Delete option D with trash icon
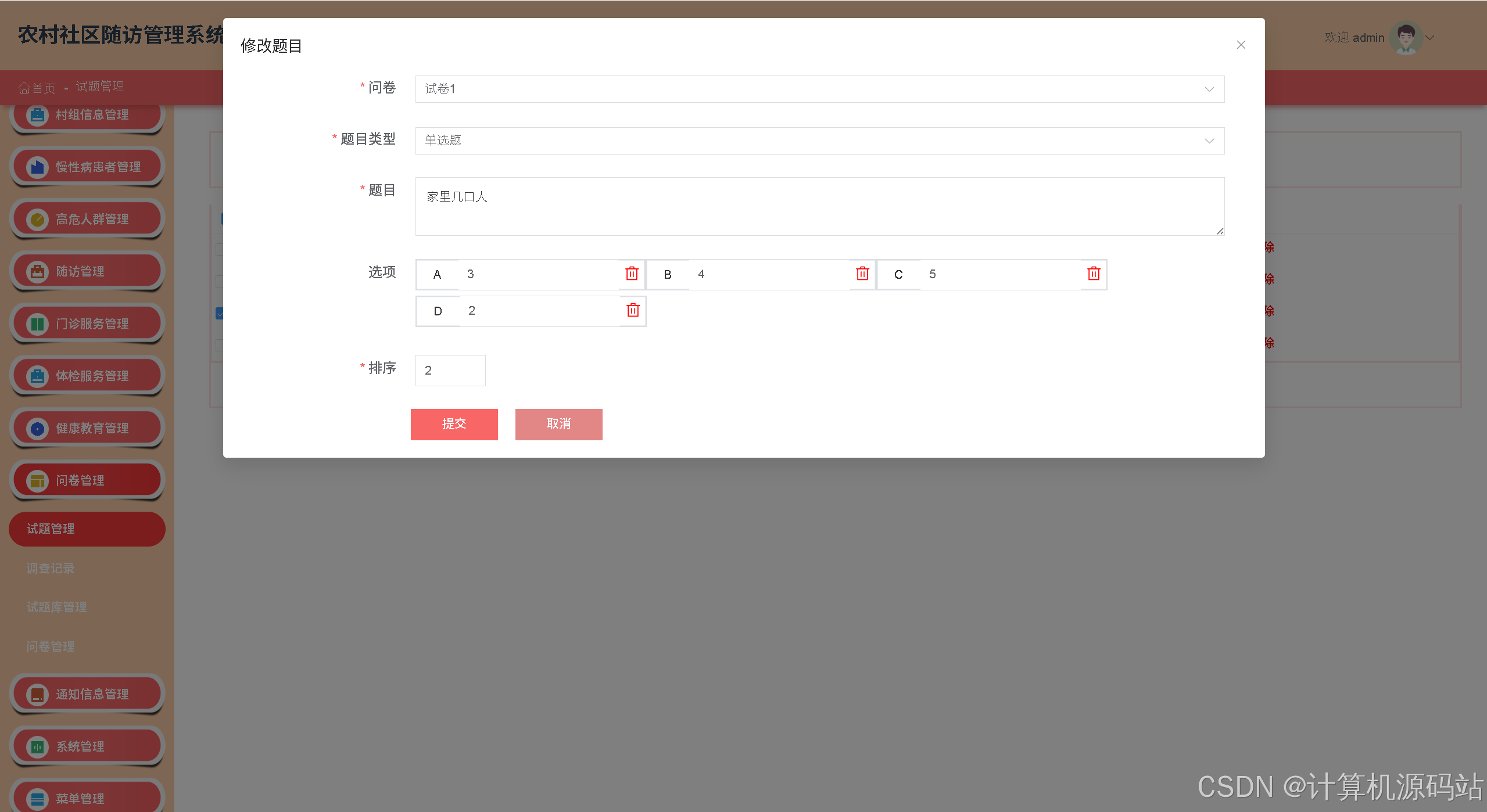 click(633, 310)
